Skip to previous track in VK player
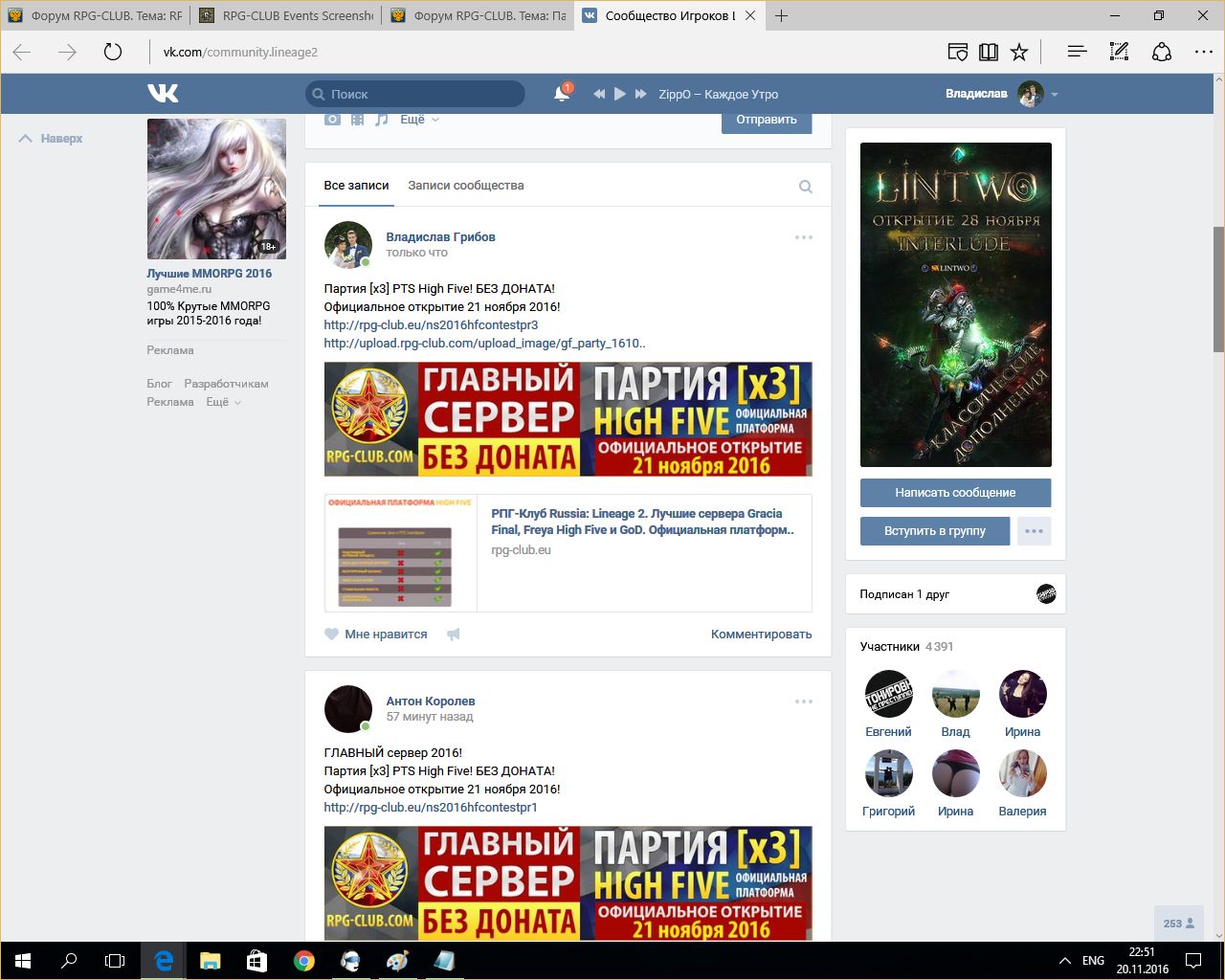Image resolution: width=1225 pixels, height=980 pixels. pos(599,94)
